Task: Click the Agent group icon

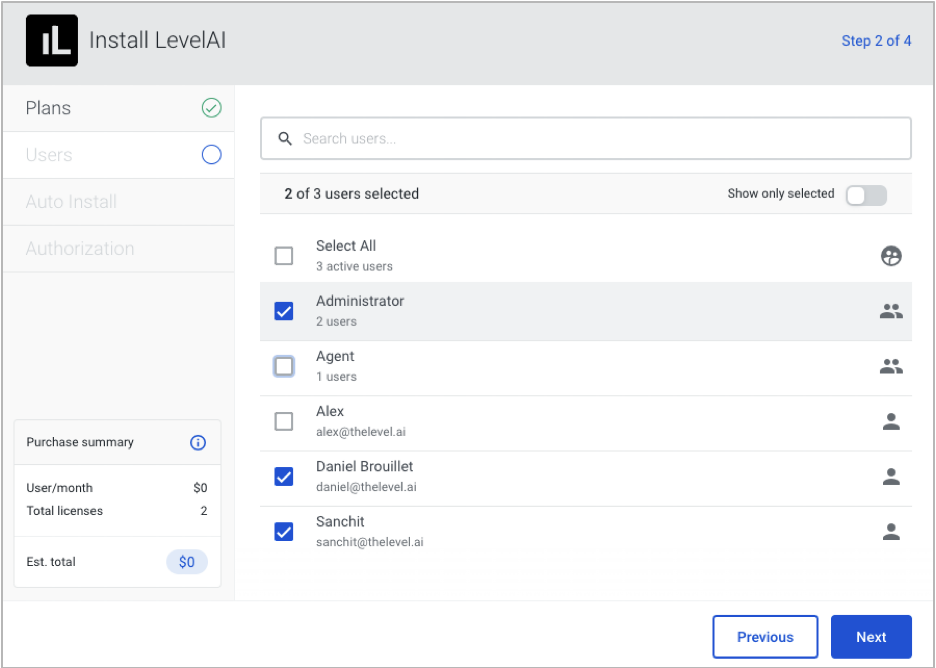Action: 891,367
